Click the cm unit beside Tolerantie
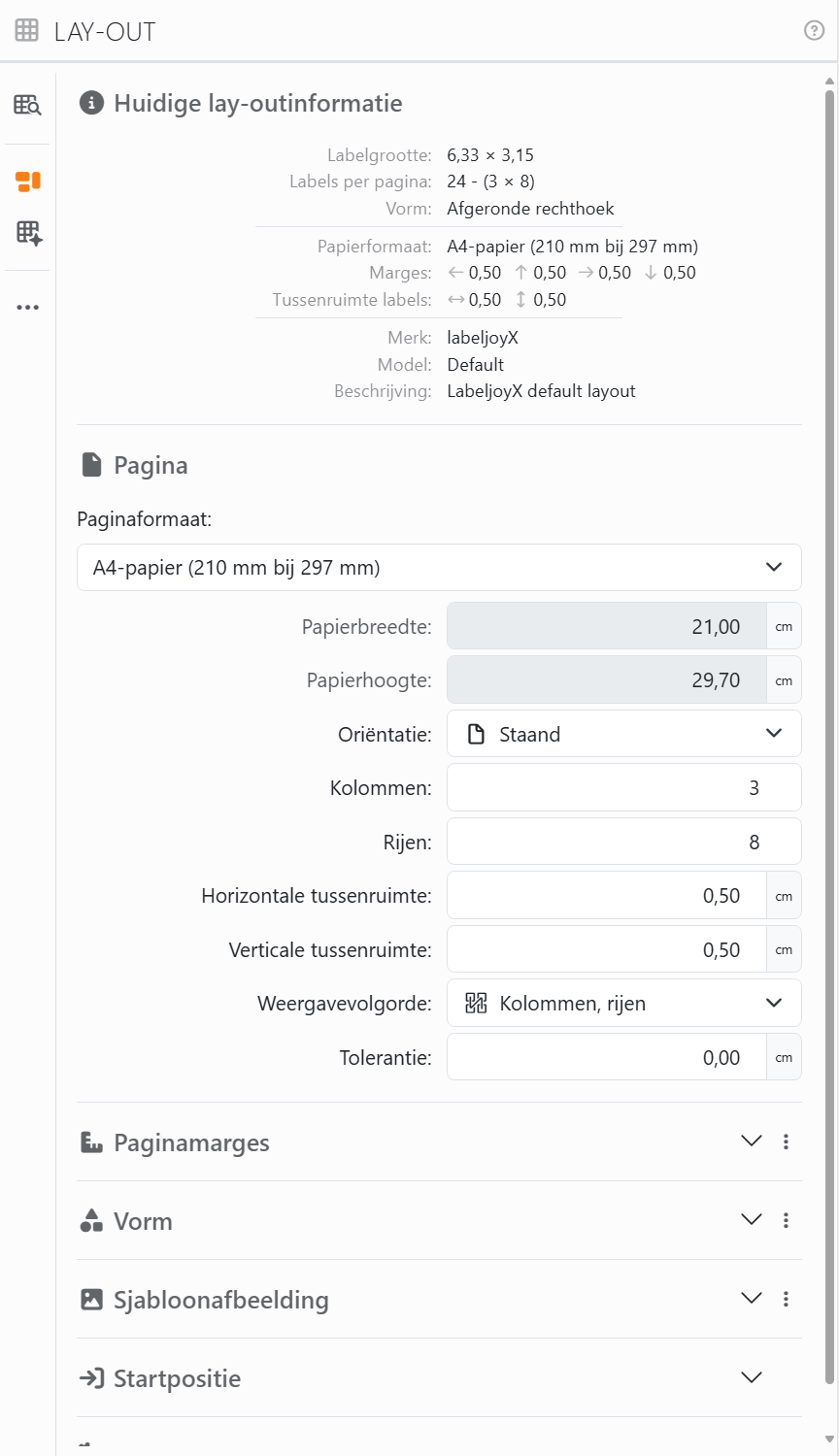This screenshot has width=839, height=1456. coord(784,1057)
